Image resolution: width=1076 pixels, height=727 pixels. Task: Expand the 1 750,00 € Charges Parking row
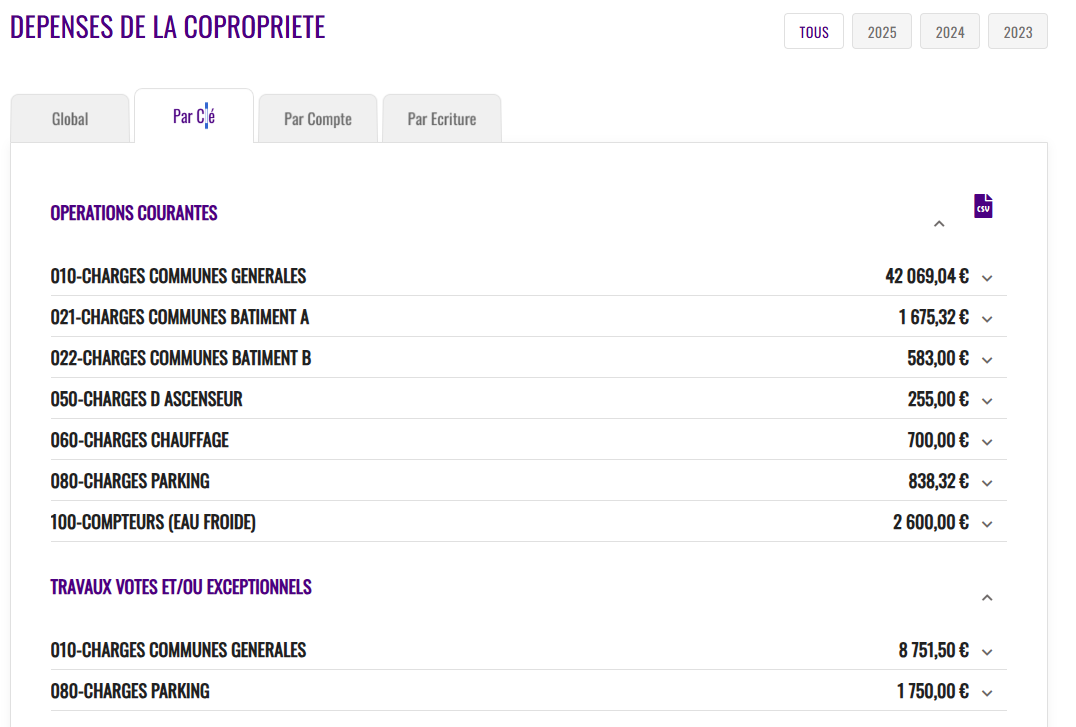pos(987,693)
